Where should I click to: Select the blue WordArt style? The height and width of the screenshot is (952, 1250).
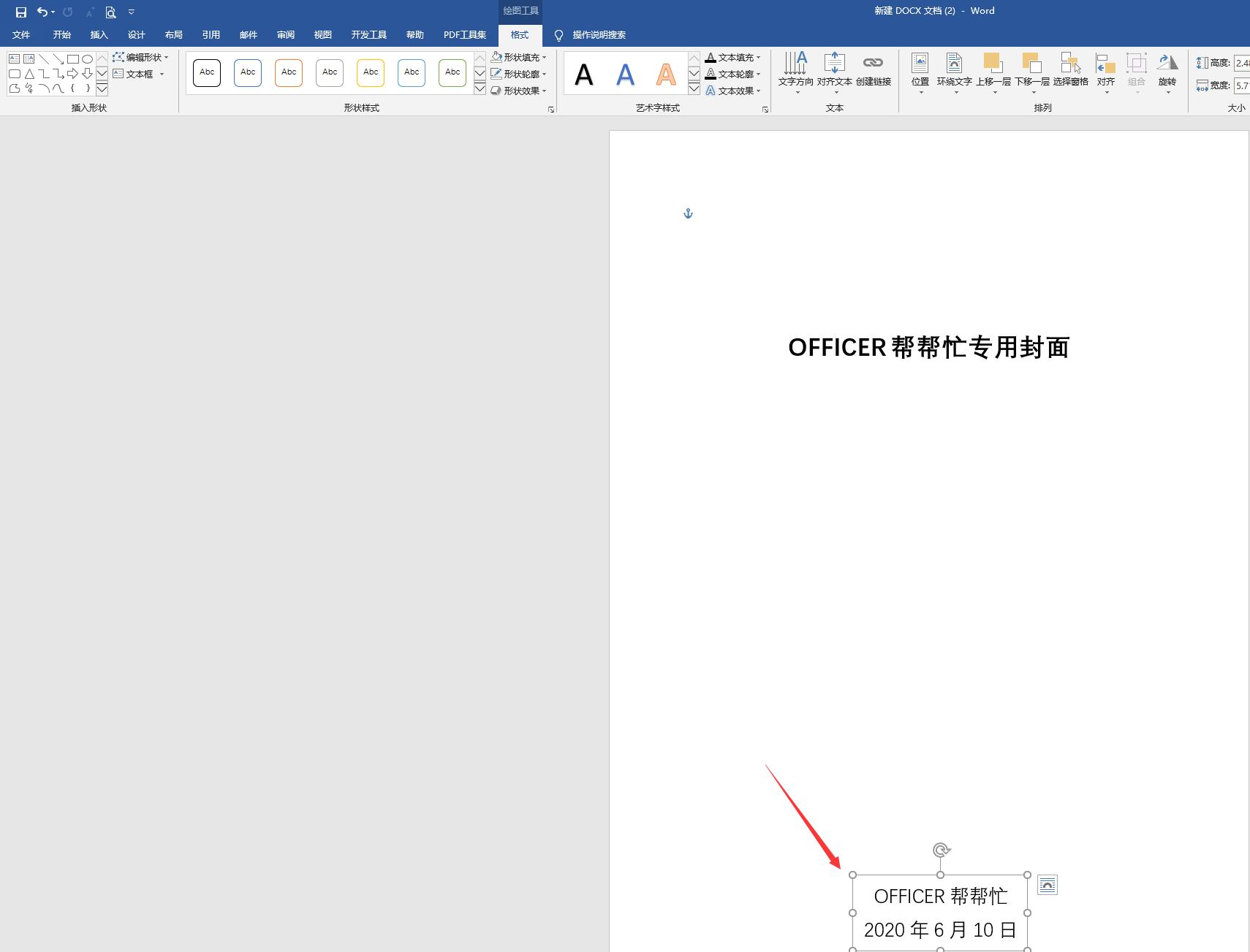[x=624, y=73]
